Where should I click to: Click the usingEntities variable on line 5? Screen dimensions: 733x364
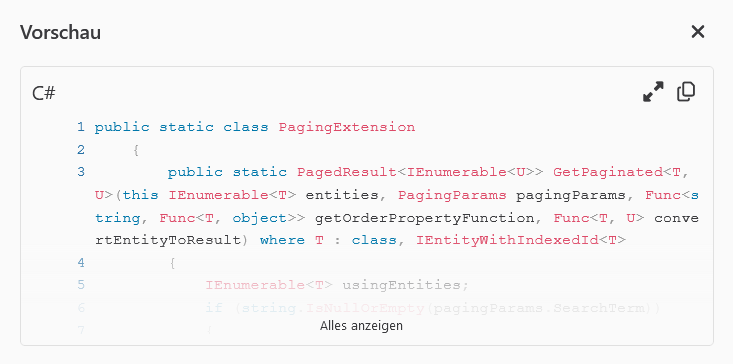[402, 285]
